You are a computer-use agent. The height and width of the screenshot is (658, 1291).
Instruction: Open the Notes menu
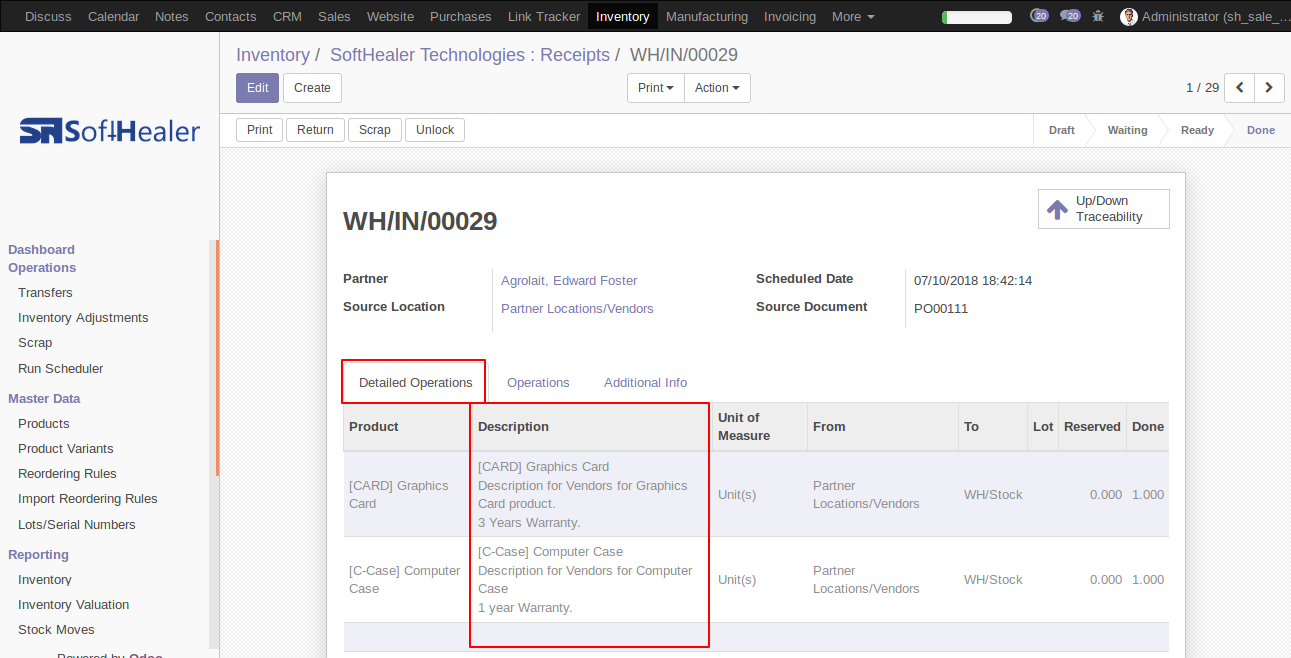[x=172, y=16]
